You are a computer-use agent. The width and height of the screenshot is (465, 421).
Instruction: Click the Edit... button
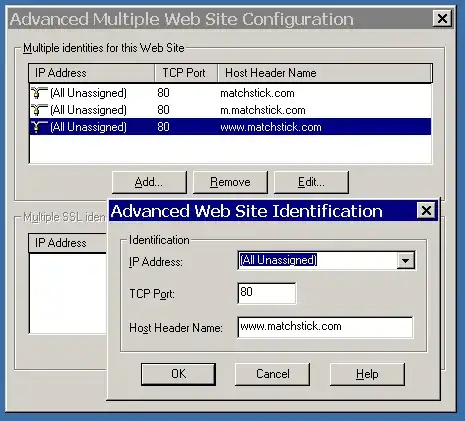[x=311, y=182]
